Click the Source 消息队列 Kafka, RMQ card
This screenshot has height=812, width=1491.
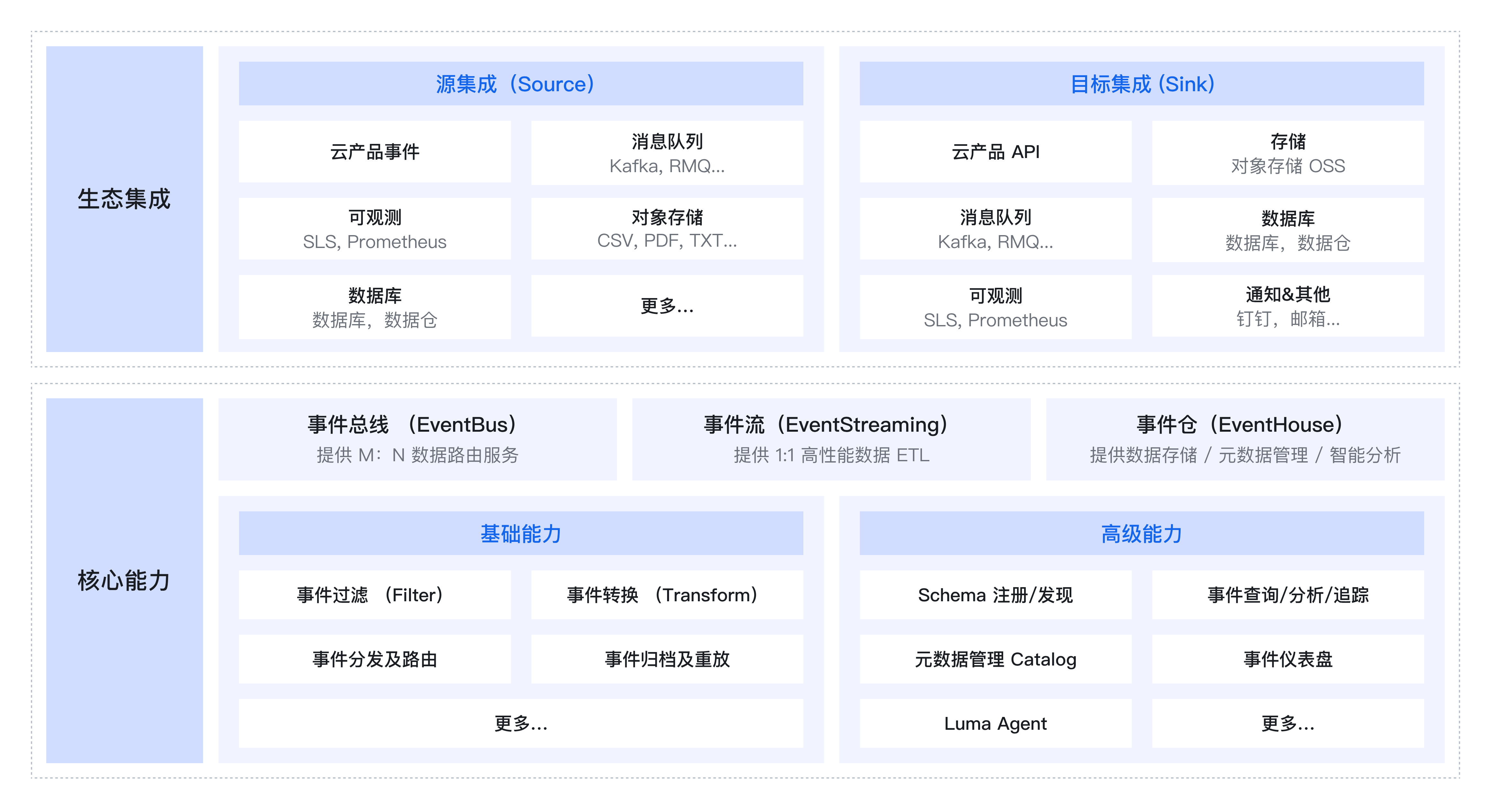(x=667, y=153)
